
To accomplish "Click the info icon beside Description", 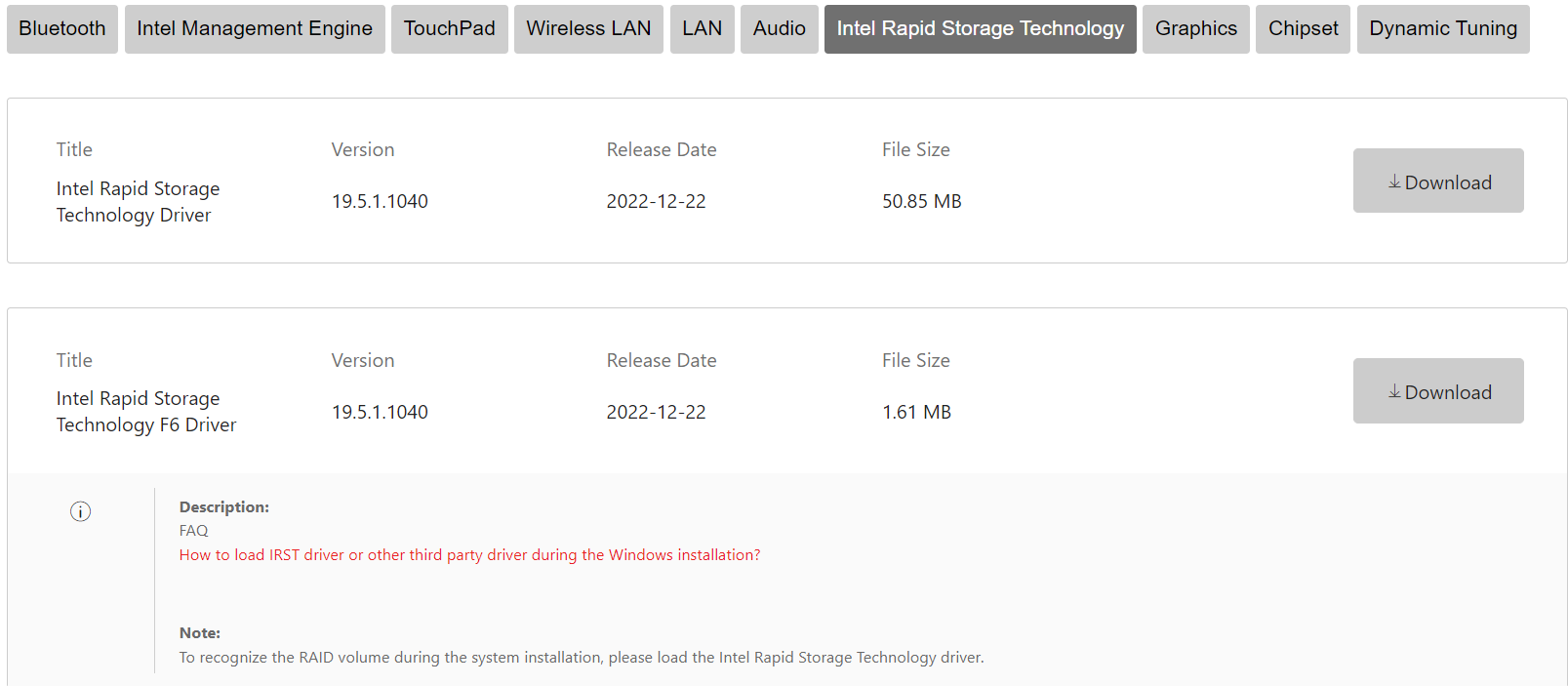I will [x=80, y=511].
